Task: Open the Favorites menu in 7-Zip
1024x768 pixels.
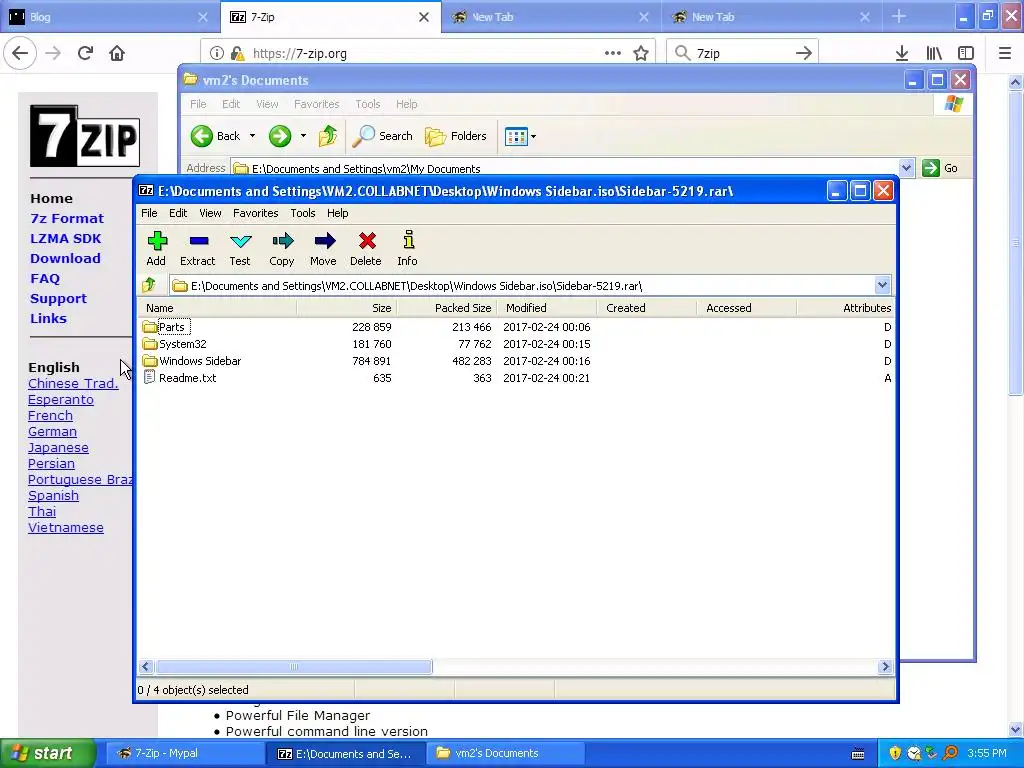Action: point(255,213)
